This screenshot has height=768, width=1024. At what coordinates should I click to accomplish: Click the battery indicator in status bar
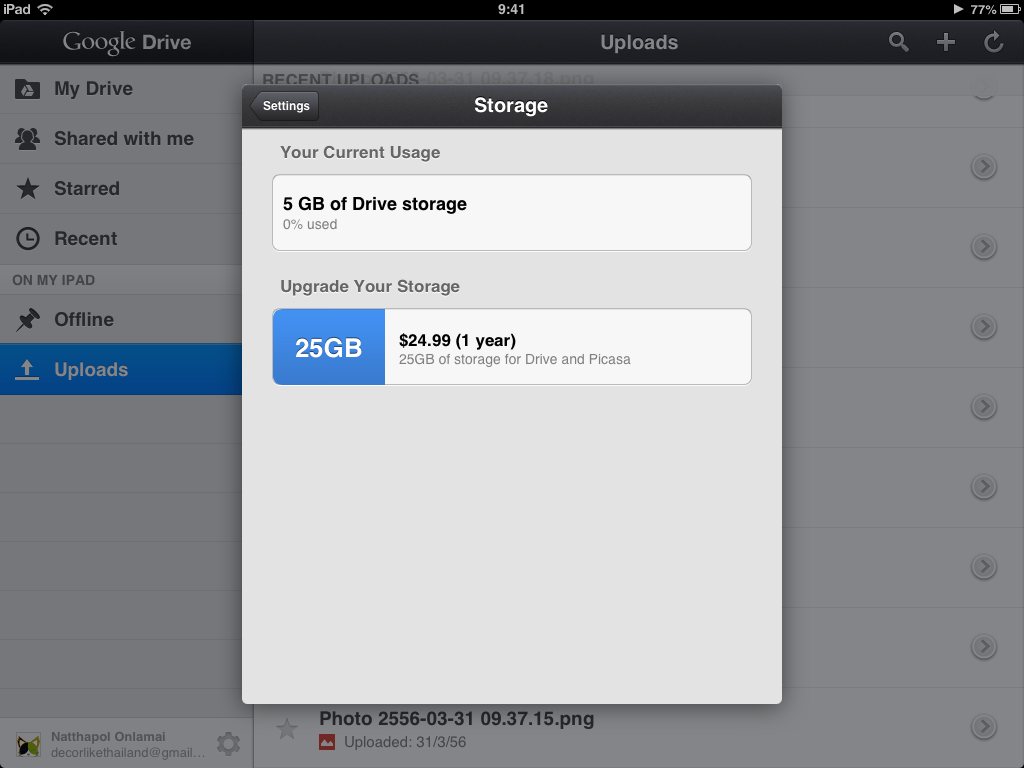coord(1010,9)
